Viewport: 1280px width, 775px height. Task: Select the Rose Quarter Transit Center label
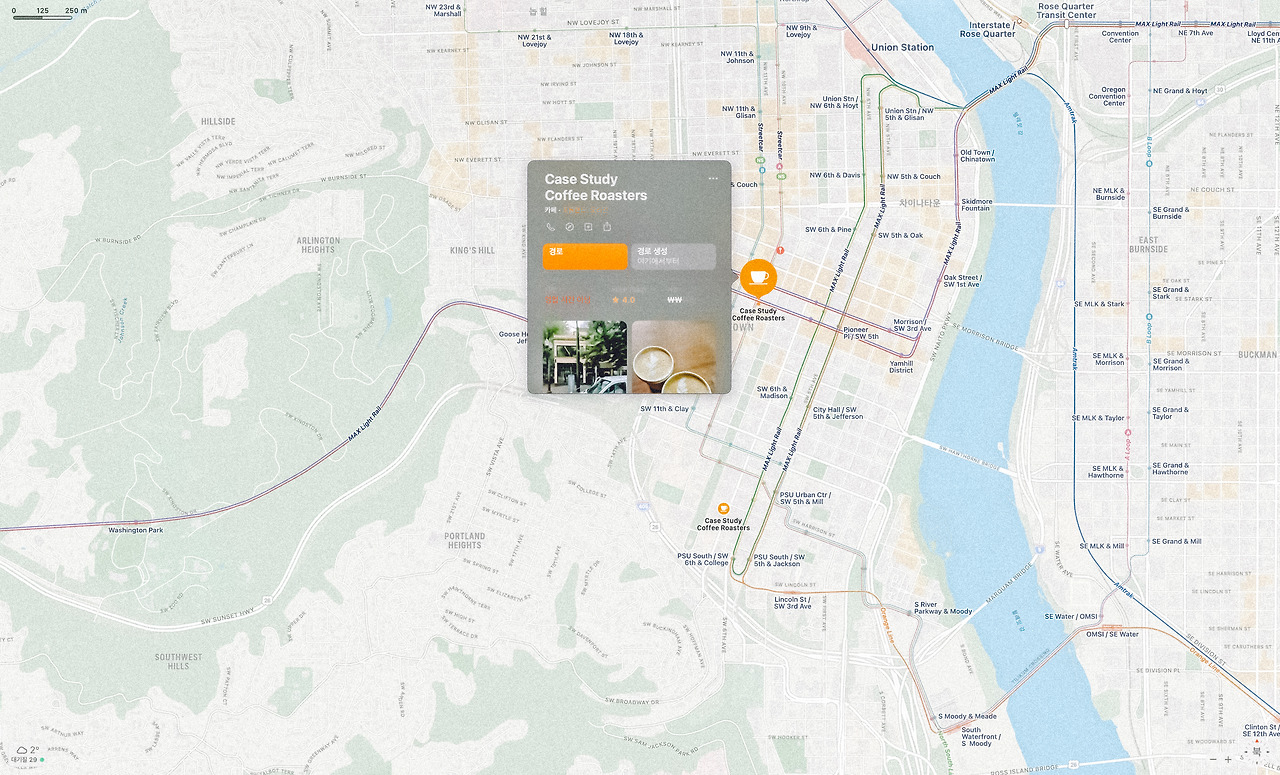1067,11
